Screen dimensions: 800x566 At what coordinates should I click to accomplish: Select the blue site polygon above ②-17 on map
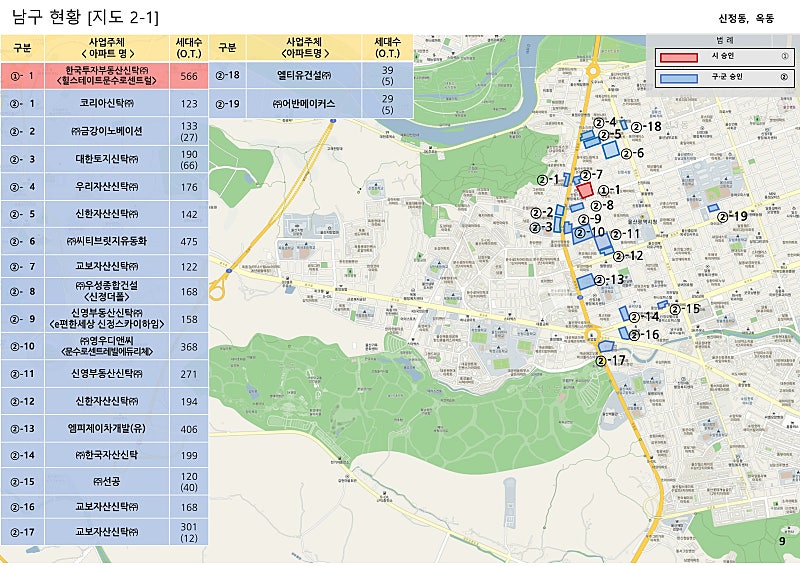(x=606, y=346)
